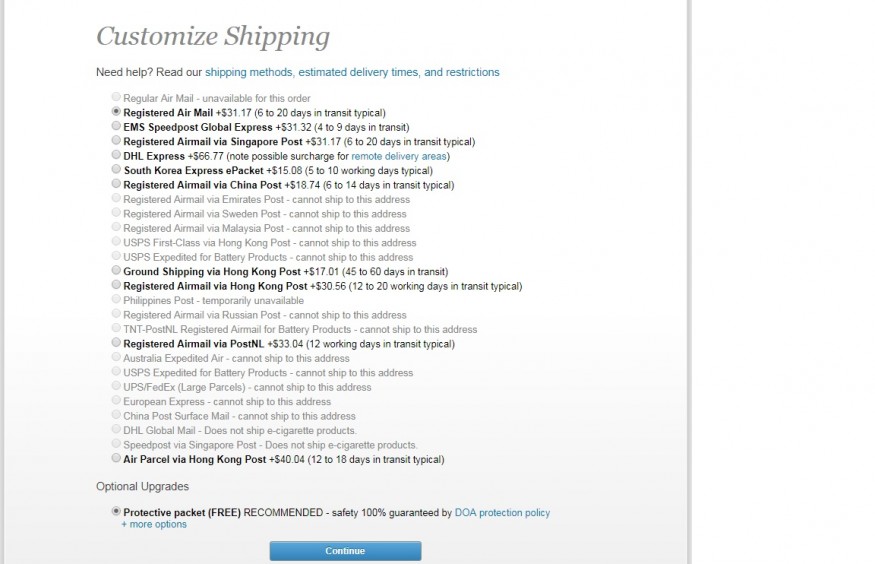Select Registered Airmail via Singapore Post
This screenshot has width=875, height=564.
click(x=117, y=142)
